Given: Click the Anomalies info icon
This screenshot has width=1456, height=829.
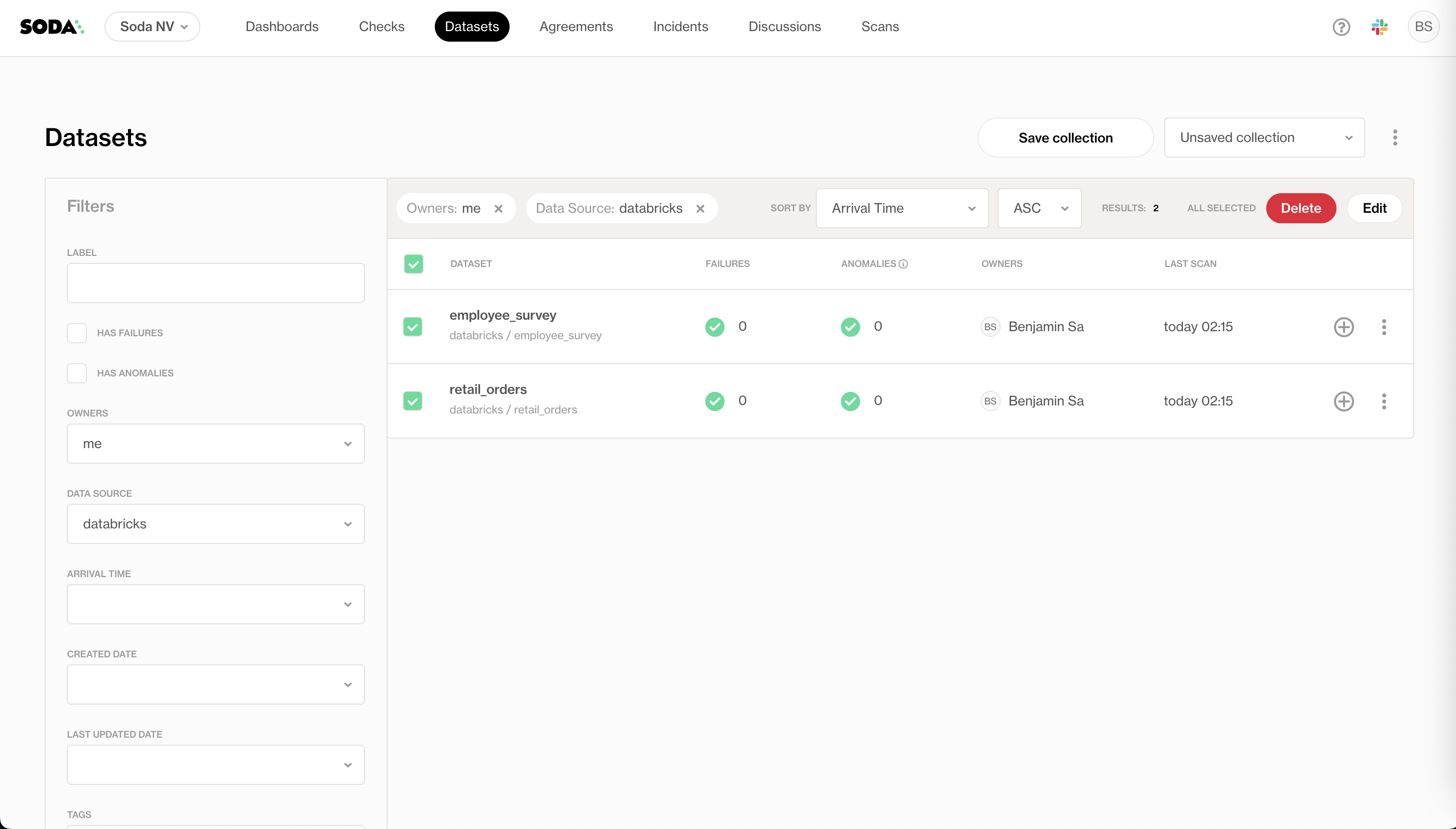Looking at the screenshot, I should pyautogui.click(x=903, y=263).
